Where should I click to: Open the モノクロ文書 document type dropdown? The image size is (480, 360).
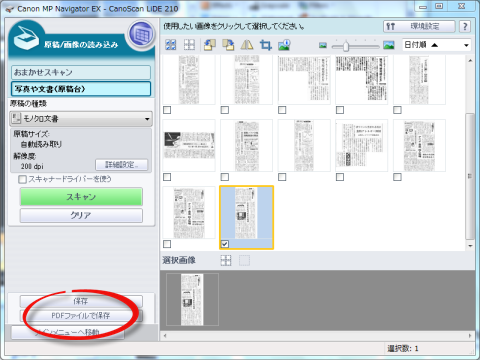pos(81,119)
